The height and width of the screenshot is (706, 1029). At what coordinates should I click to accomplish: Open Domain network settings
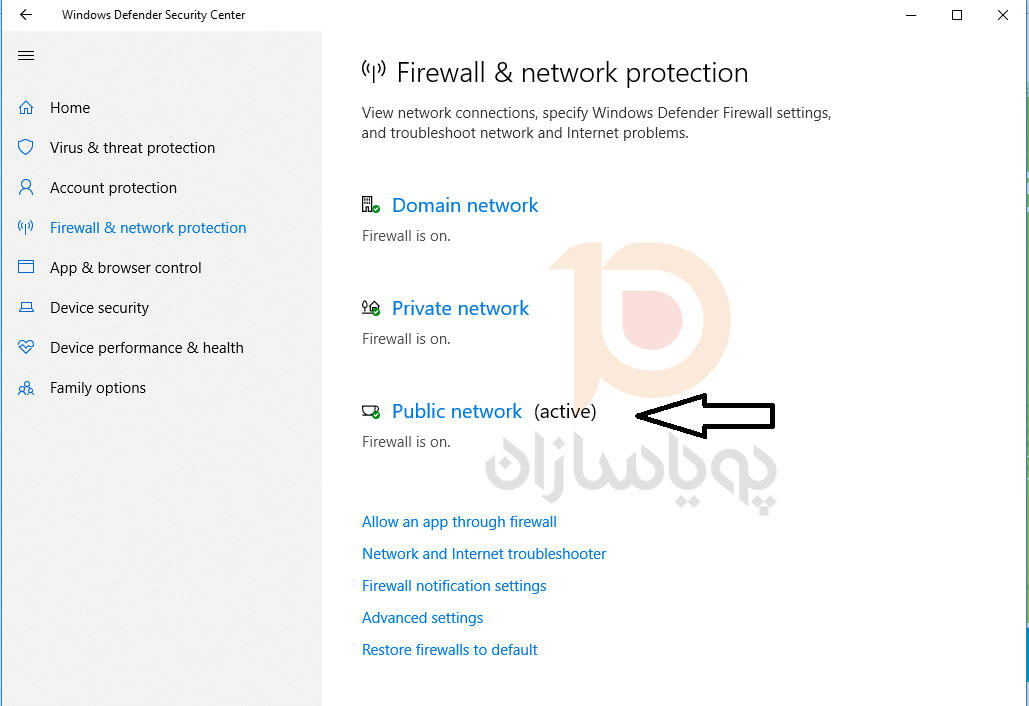[465, 205]
